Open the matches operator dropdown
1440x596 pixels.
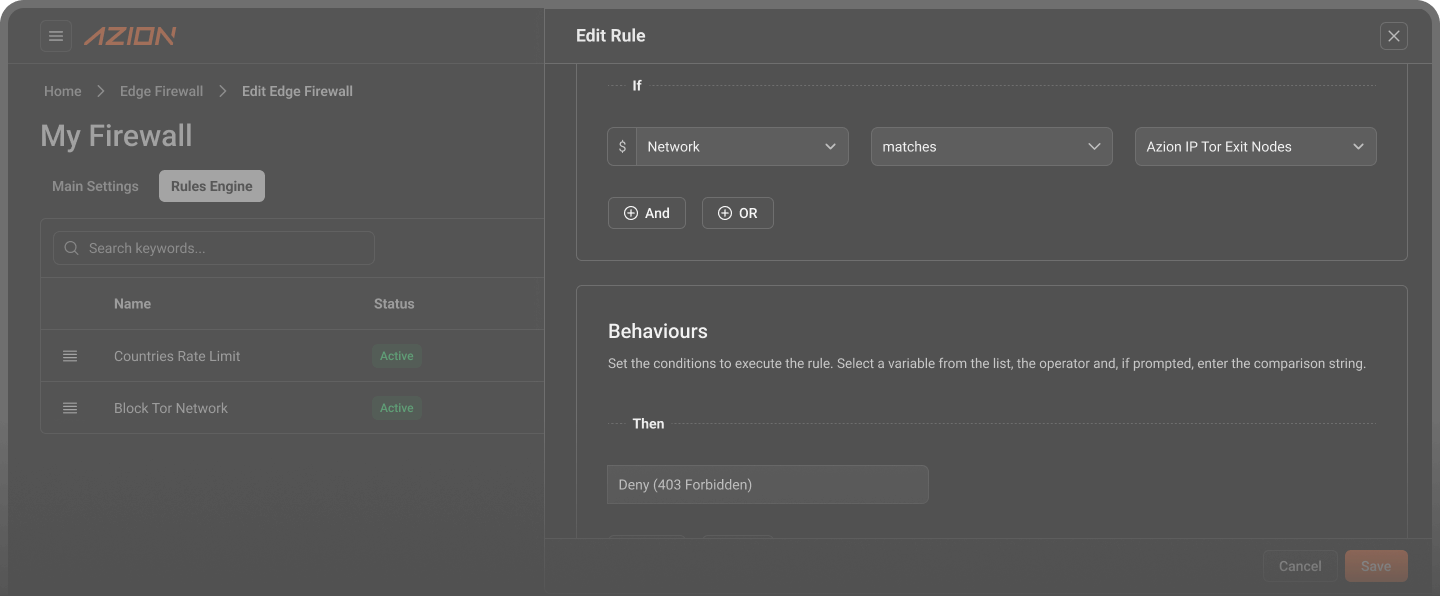coord(992,146)
